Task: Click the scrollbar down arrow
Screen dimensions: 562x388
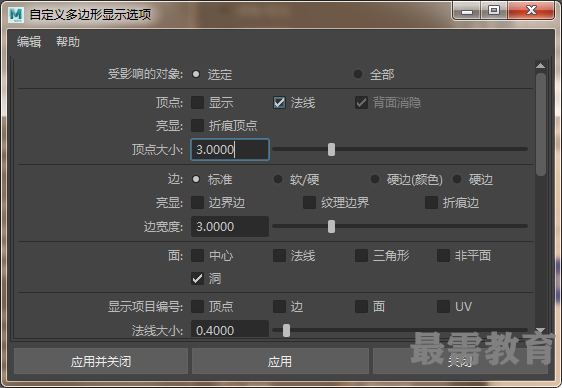Action: tap(540, 330)
